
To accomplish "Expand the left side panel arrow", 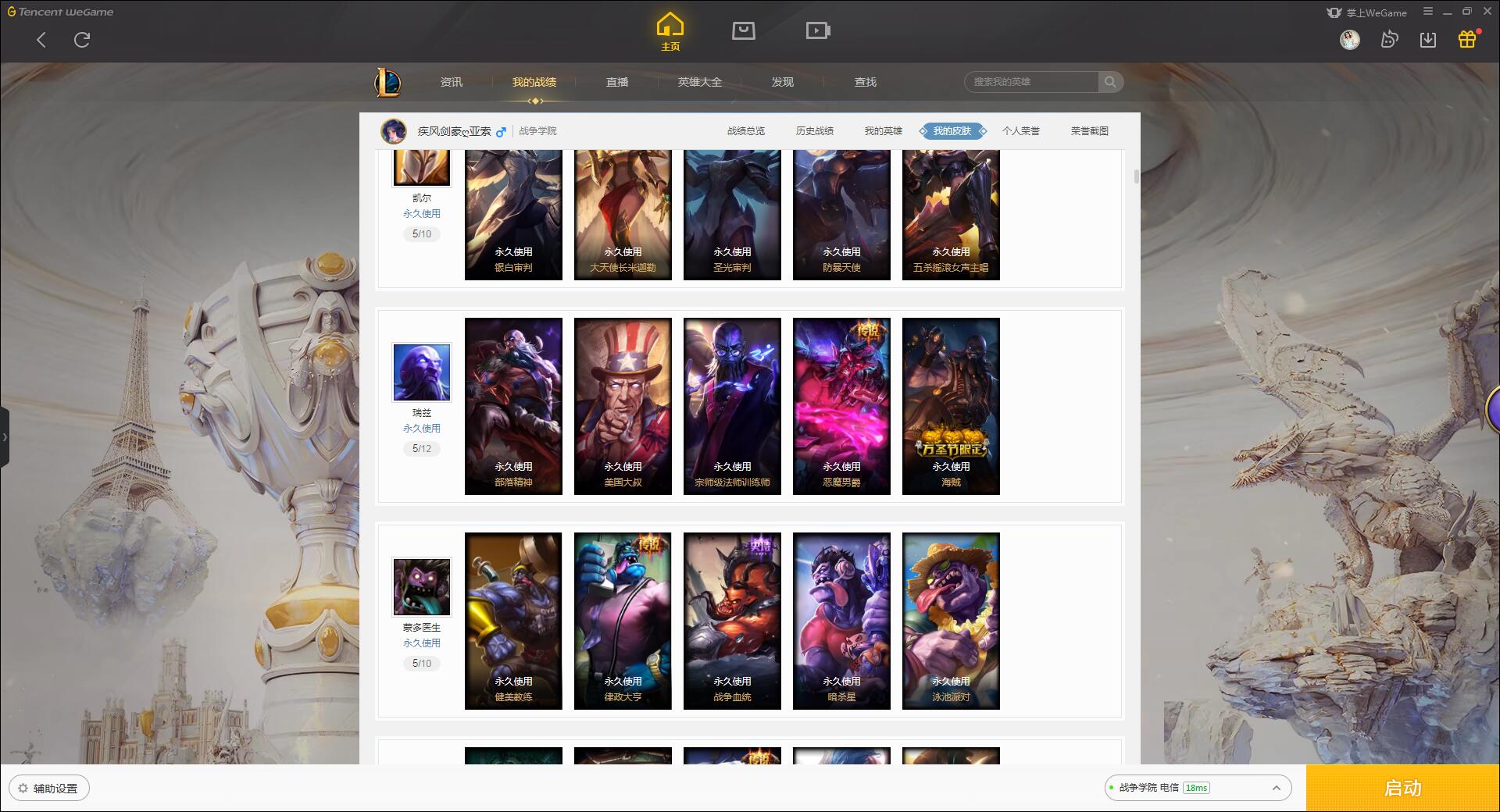I will [x=5, y=437].
